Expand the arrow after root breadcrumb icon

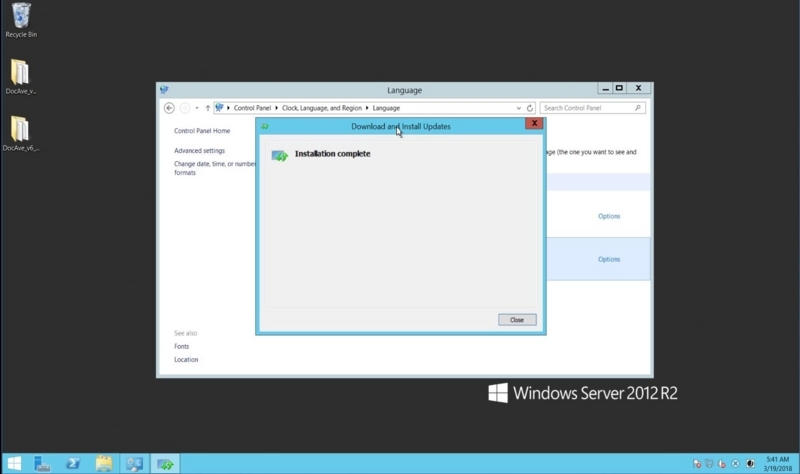(x=228, y=108)
